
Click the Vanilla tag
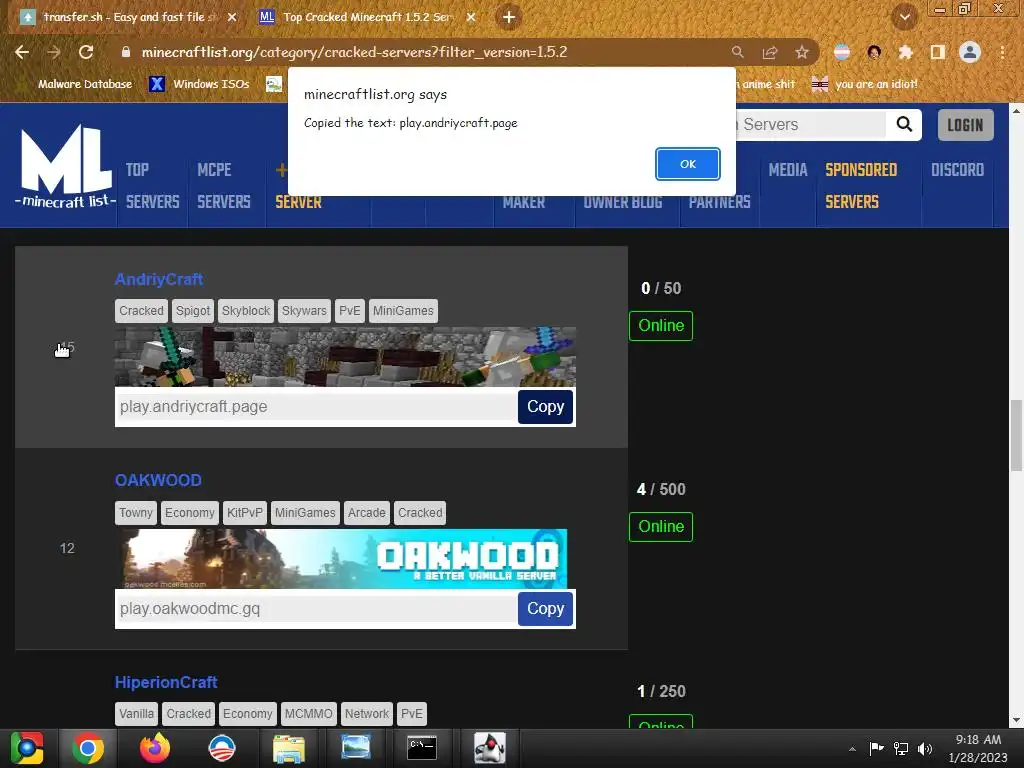coord(136,714)
